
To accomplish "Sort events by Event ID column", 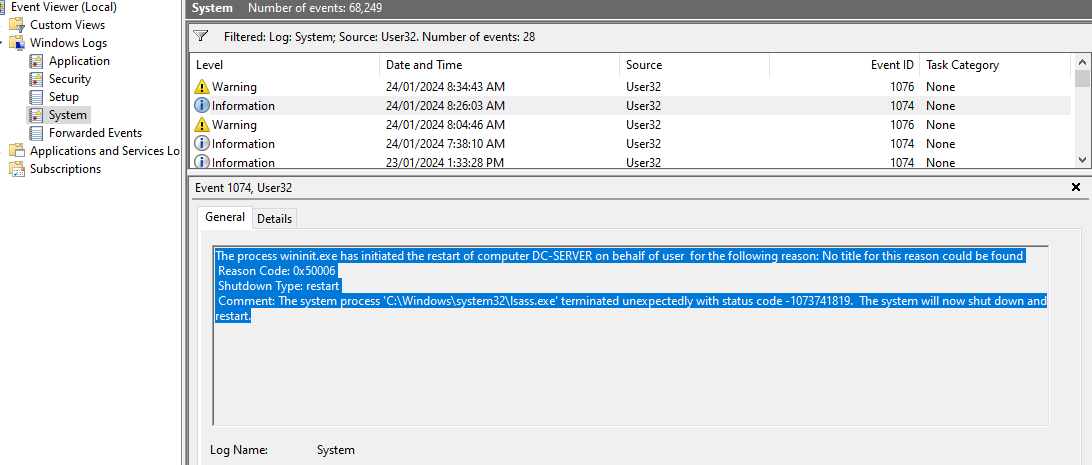I will click(x=844, y=65).
